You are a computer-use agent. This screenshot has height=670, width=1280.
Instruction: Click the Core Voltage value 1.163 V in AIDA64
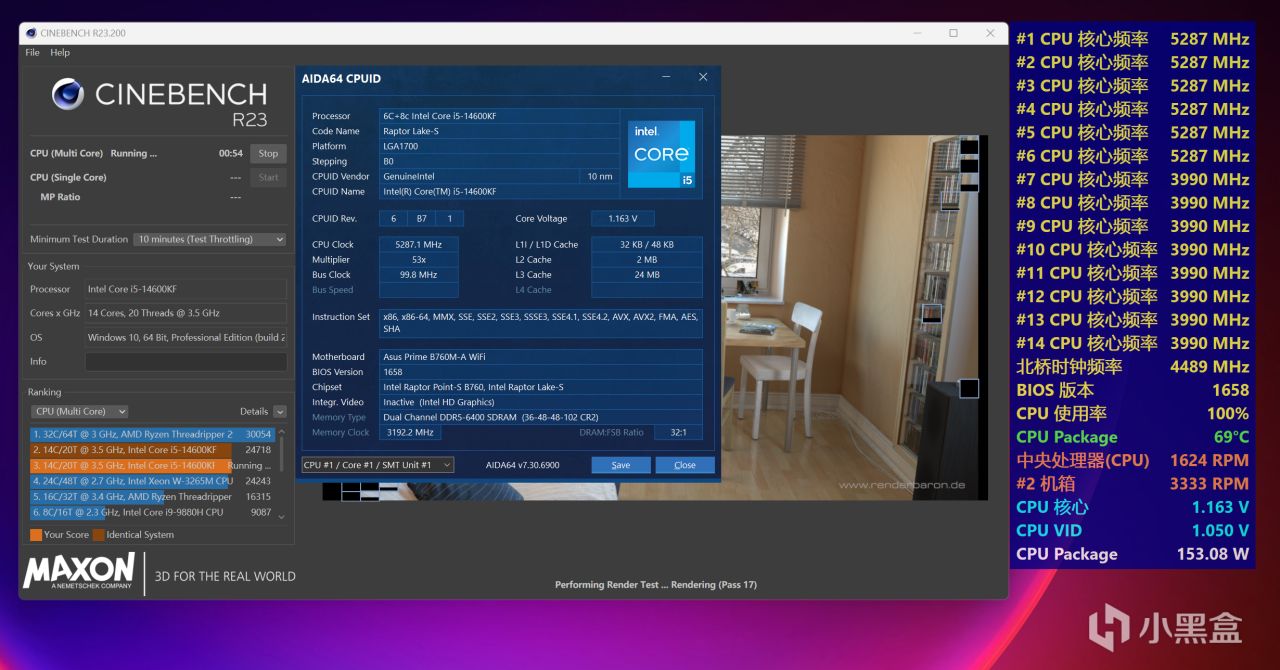(x=622, y=218)
